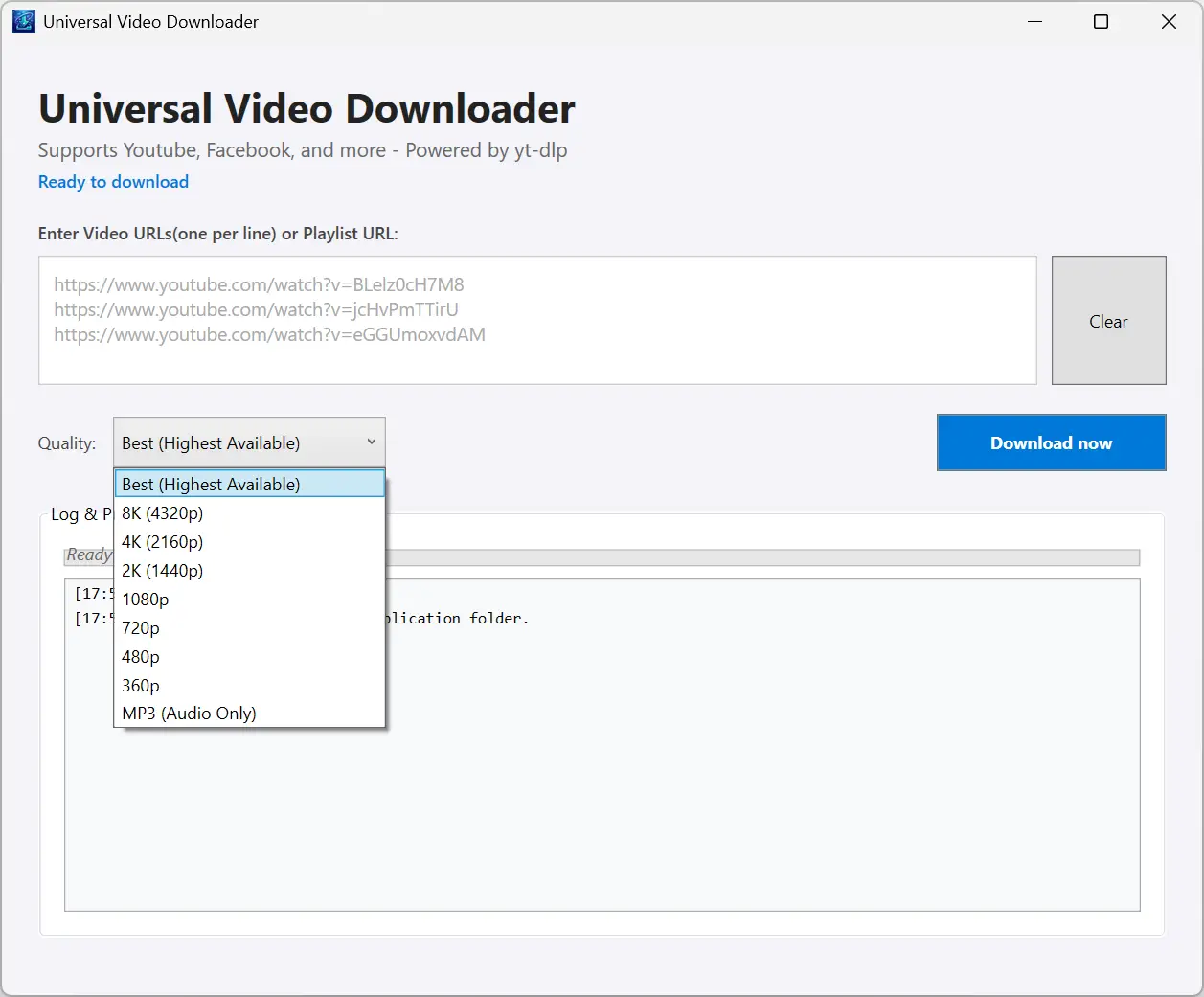This screenshot has height=997, width=1204.
Task: Minimize the Universal Video Downloader window
Action: coord(1034,21)
